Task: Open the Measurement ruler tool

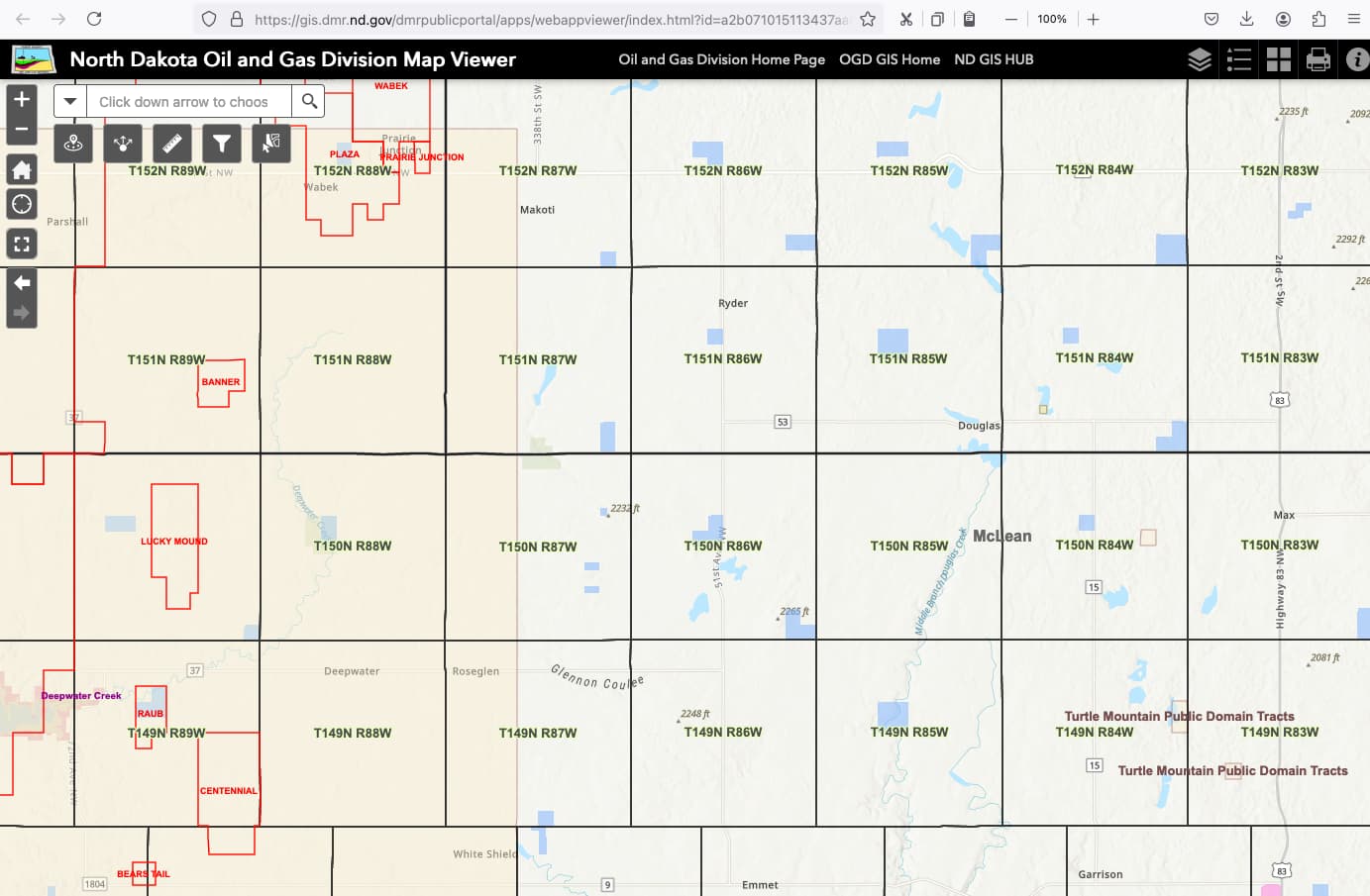Action: 172,144
